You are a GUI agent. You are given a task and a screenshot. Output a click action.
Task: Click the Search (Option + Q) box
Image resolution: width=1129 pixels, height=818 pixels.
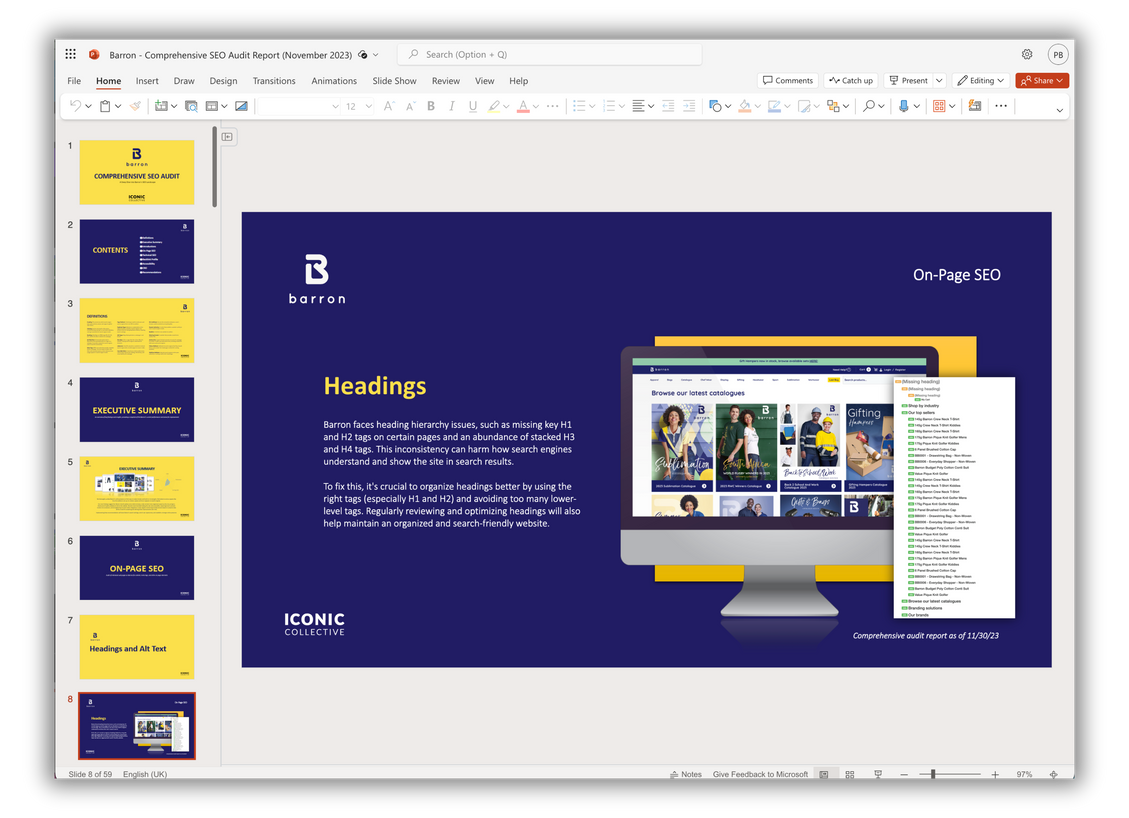point(549,55)
